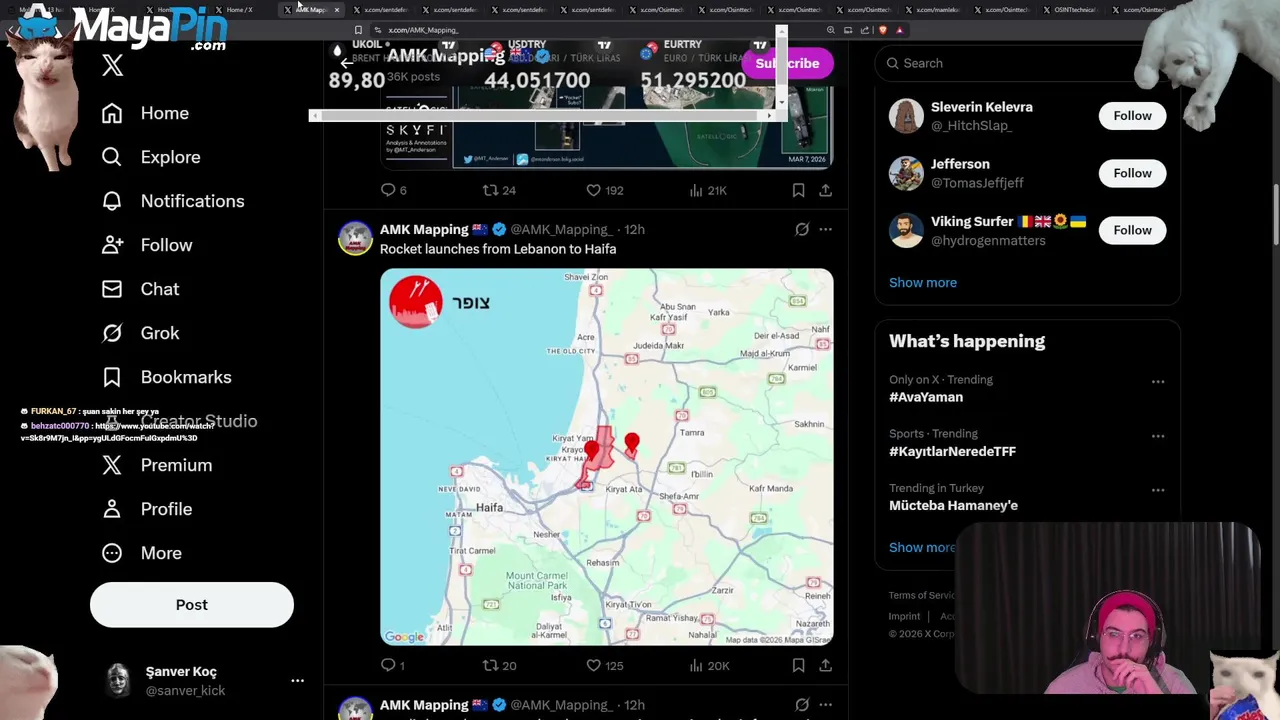Open more options on Haifa rocket tweet
Image resolution: width=1280 pixels, height=720 pixels.
pyautogui.click(x=825, y=229)
